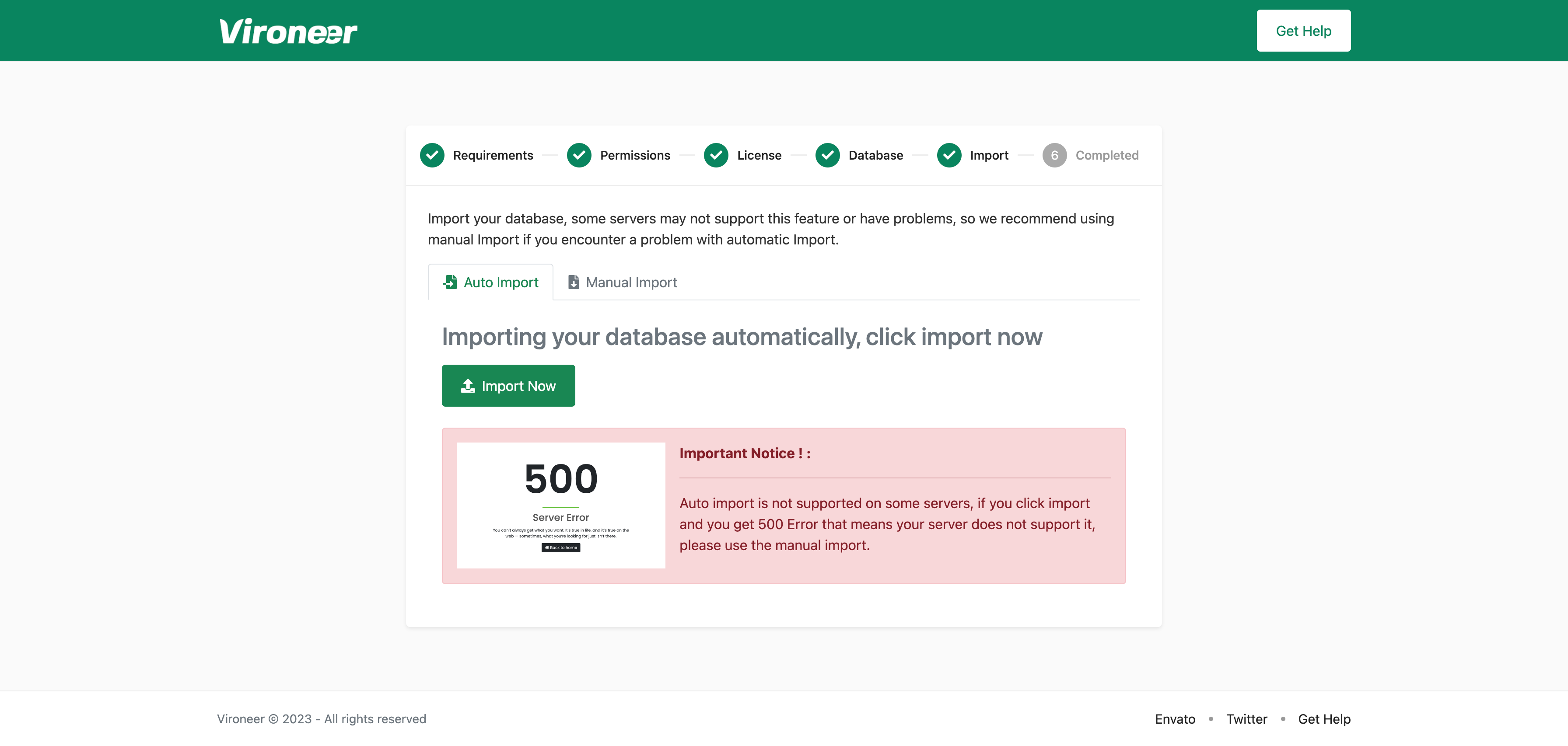Click the Manual Import file icon

[x=573, y=282]
